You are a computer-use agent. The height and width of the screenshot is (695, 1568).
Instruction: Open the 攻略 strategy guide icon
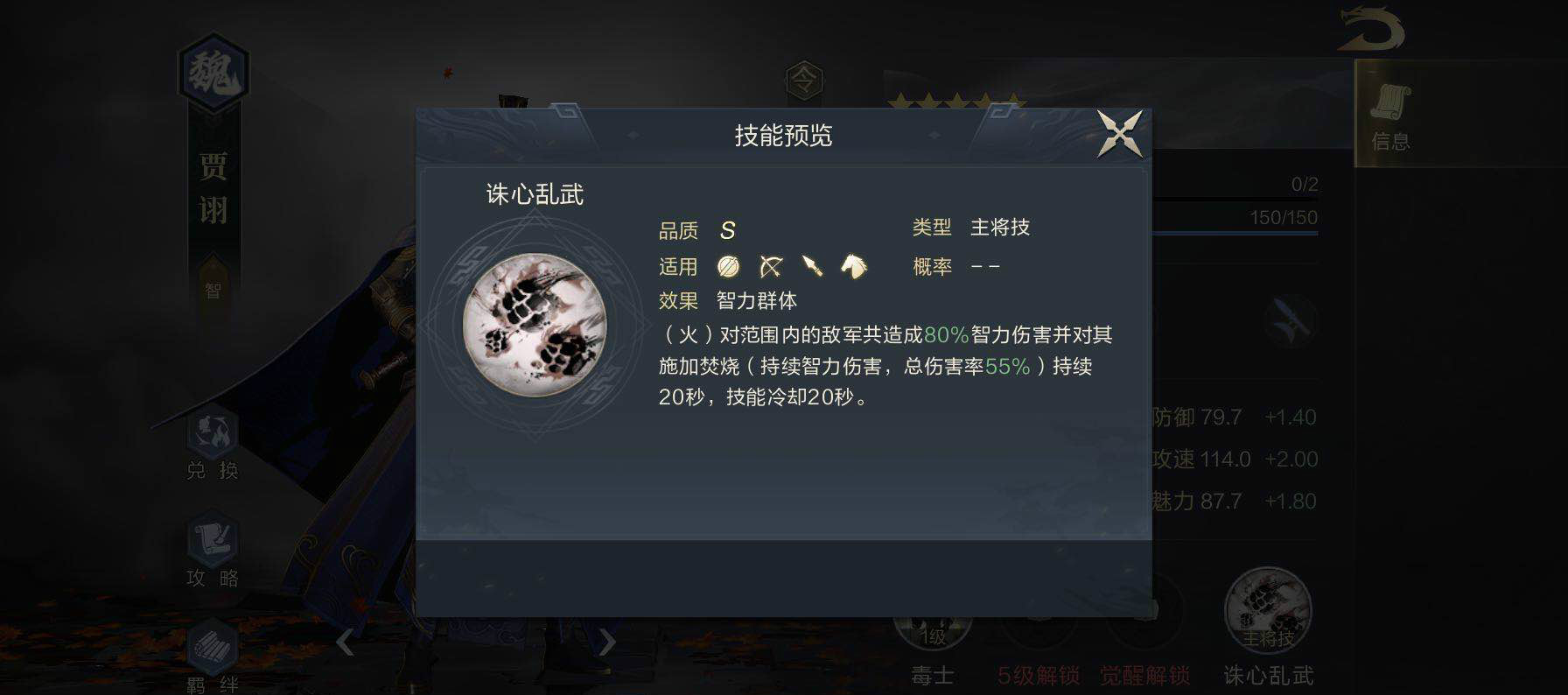(x=213, y=551)
